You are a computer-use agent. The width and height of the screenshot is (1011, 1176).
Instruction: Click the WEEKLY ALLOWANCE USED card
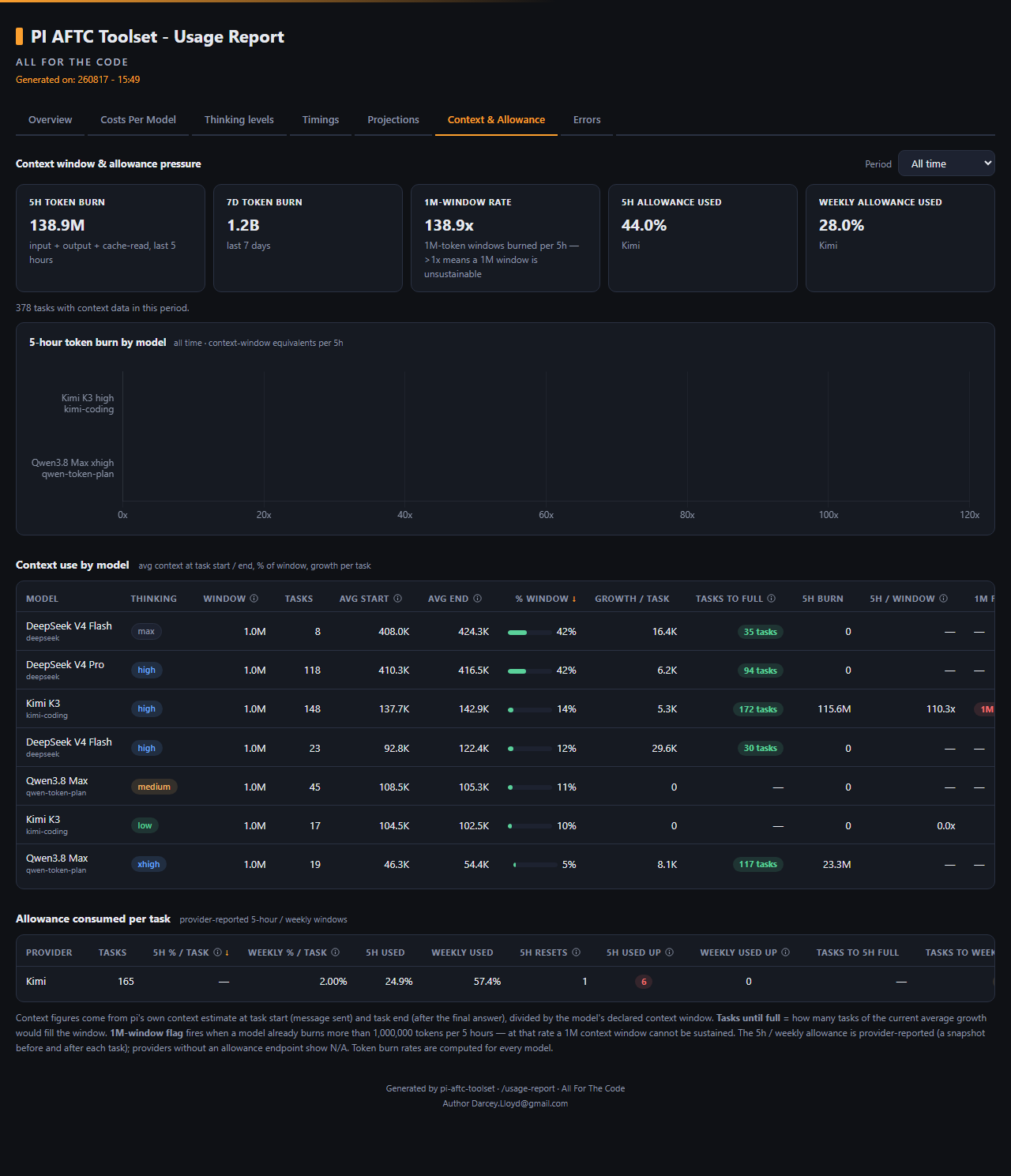pyautogui.click(x=900, y=238)
